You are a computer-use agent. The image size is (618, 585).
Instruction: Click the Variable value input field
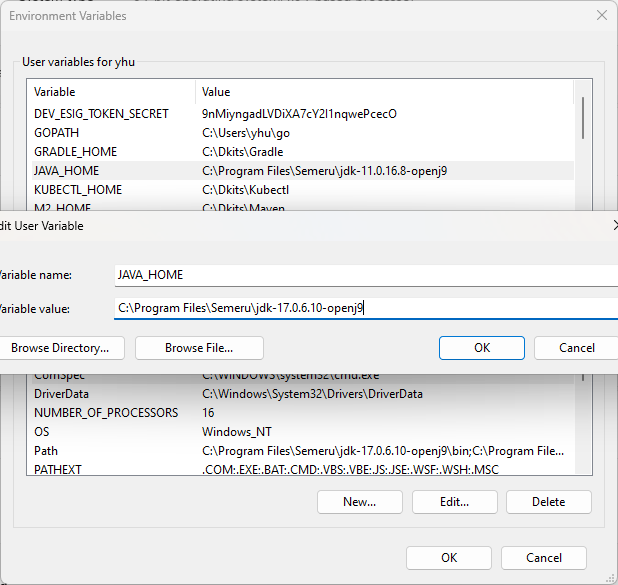[366, 308]
